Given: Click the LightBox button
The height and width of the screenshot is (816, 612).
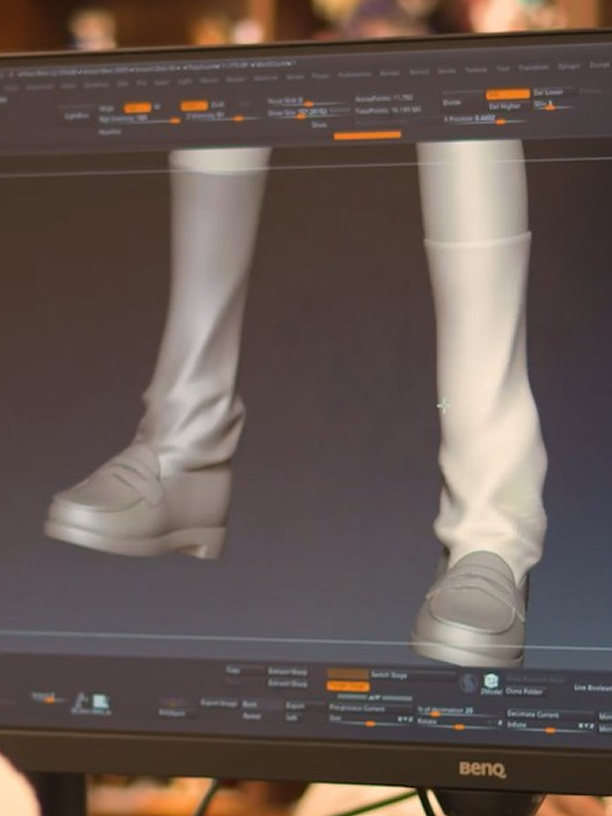Looking at the screenshot, I should (76, 117).
